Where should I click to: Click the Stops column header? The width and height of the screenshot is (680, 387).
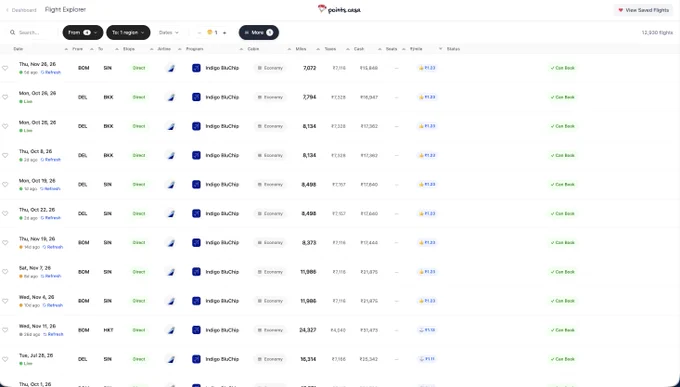[x=129, y=49]
